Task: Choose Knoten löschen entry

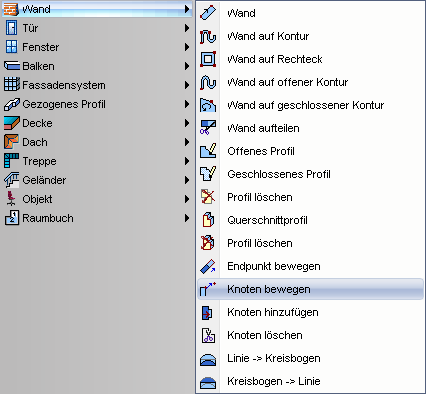Action: [310, 335]
